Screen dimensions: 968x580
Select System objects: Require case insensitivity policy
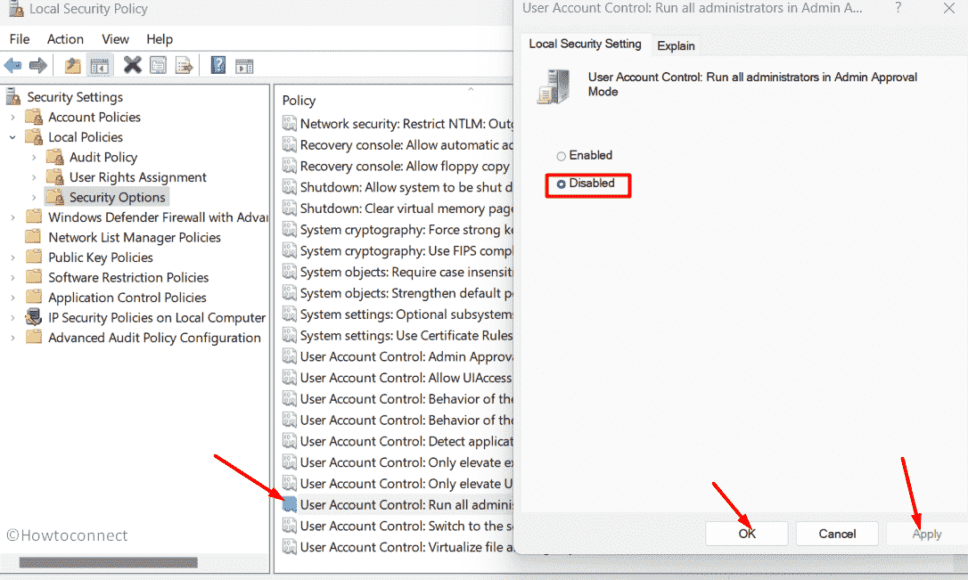coord(406,271)
